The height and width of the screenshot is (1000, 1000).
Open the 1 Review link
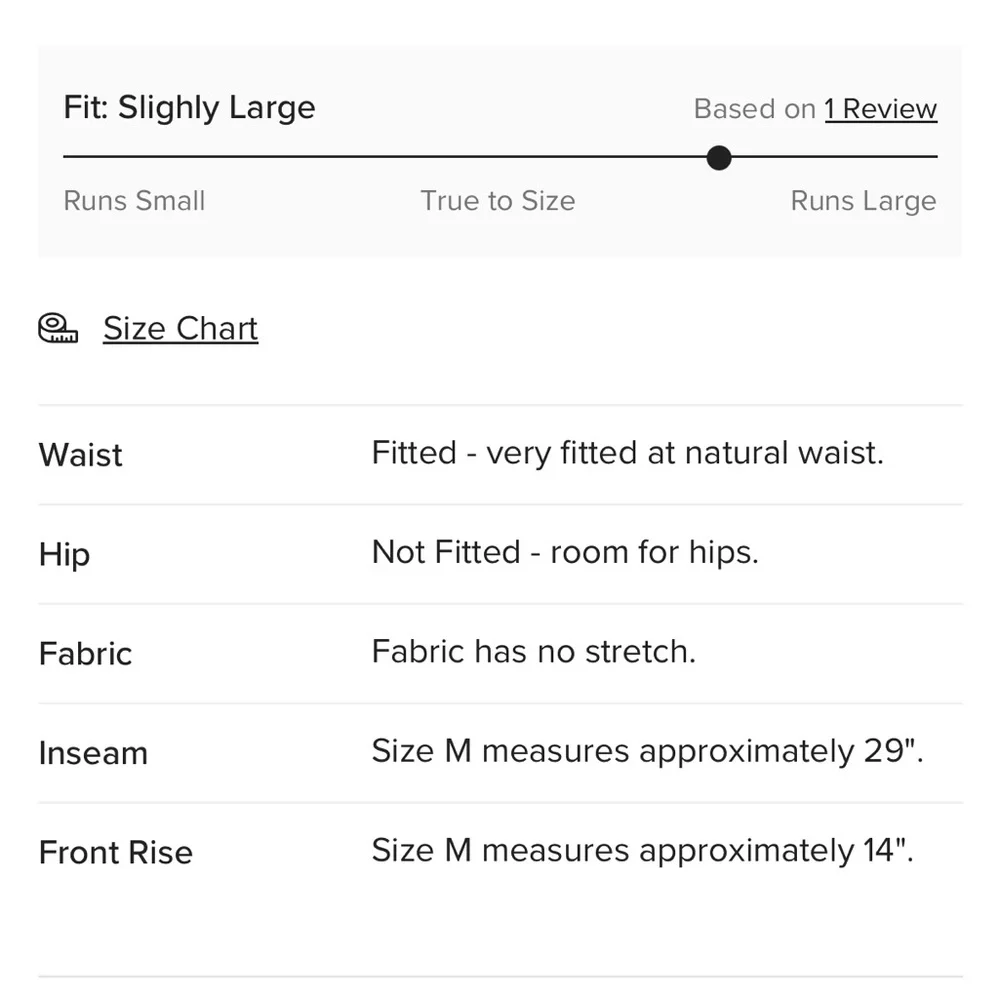pos(880,109)
